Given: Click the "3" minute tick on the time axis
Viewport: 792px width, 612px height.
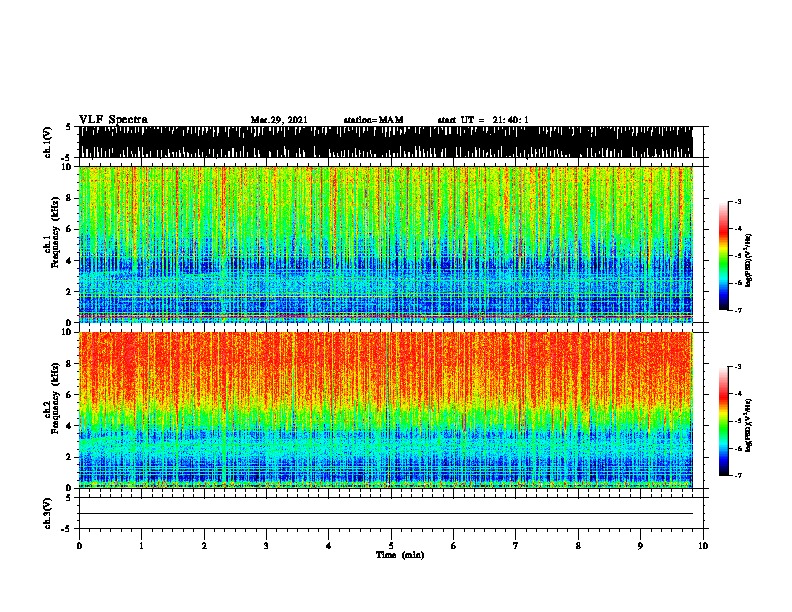Looking at the screenshot, I should click(x=266, y=546).
